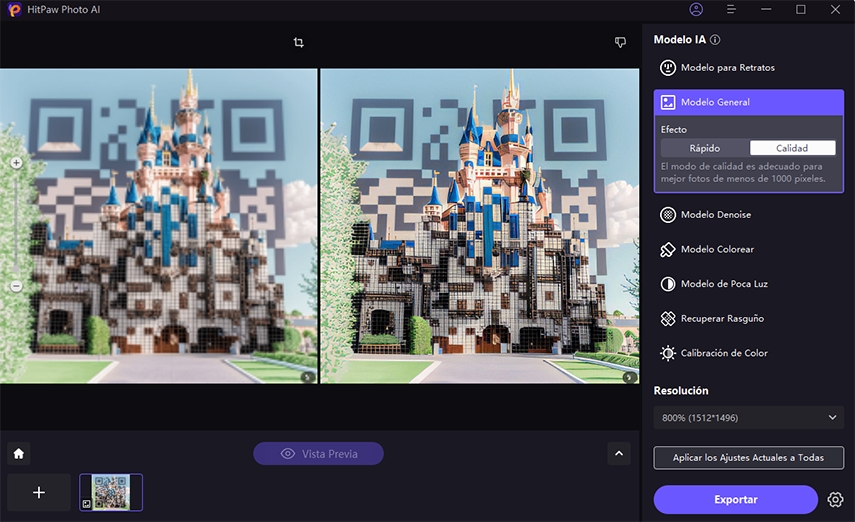Click the enhanced image preview pane

480,226
